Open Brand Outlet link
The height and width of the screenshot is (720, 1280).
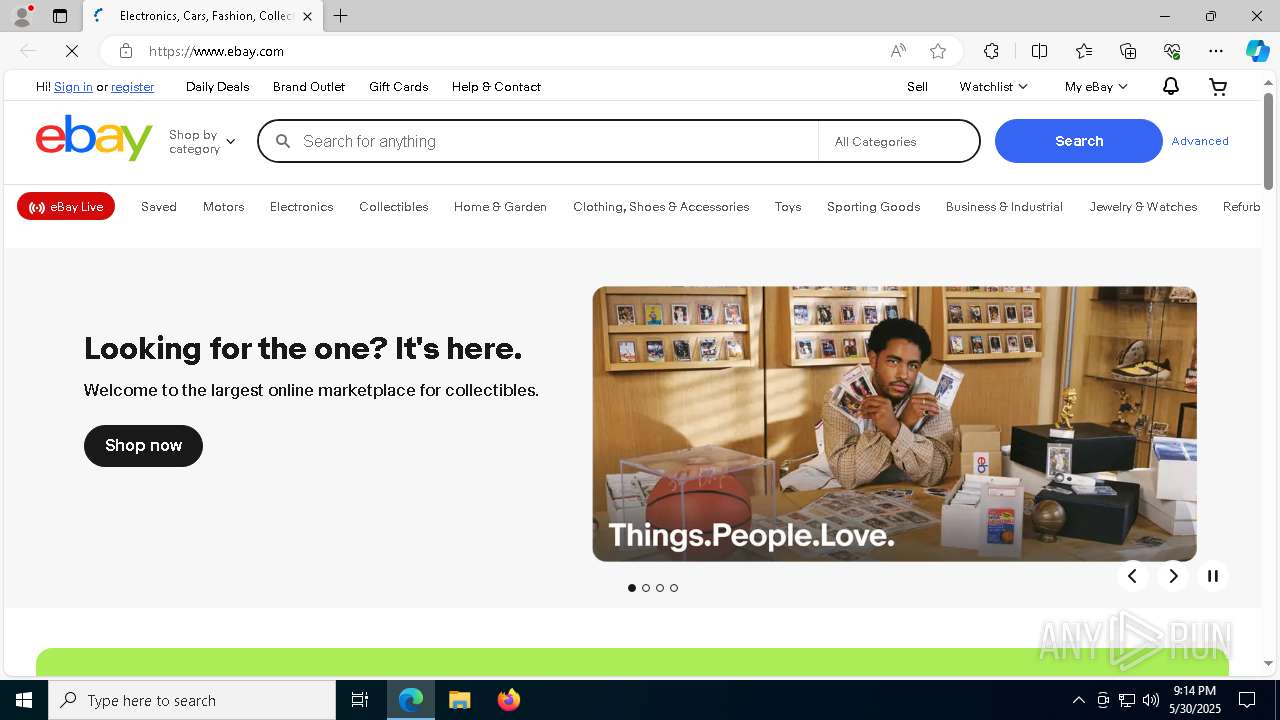coord(308,87)
